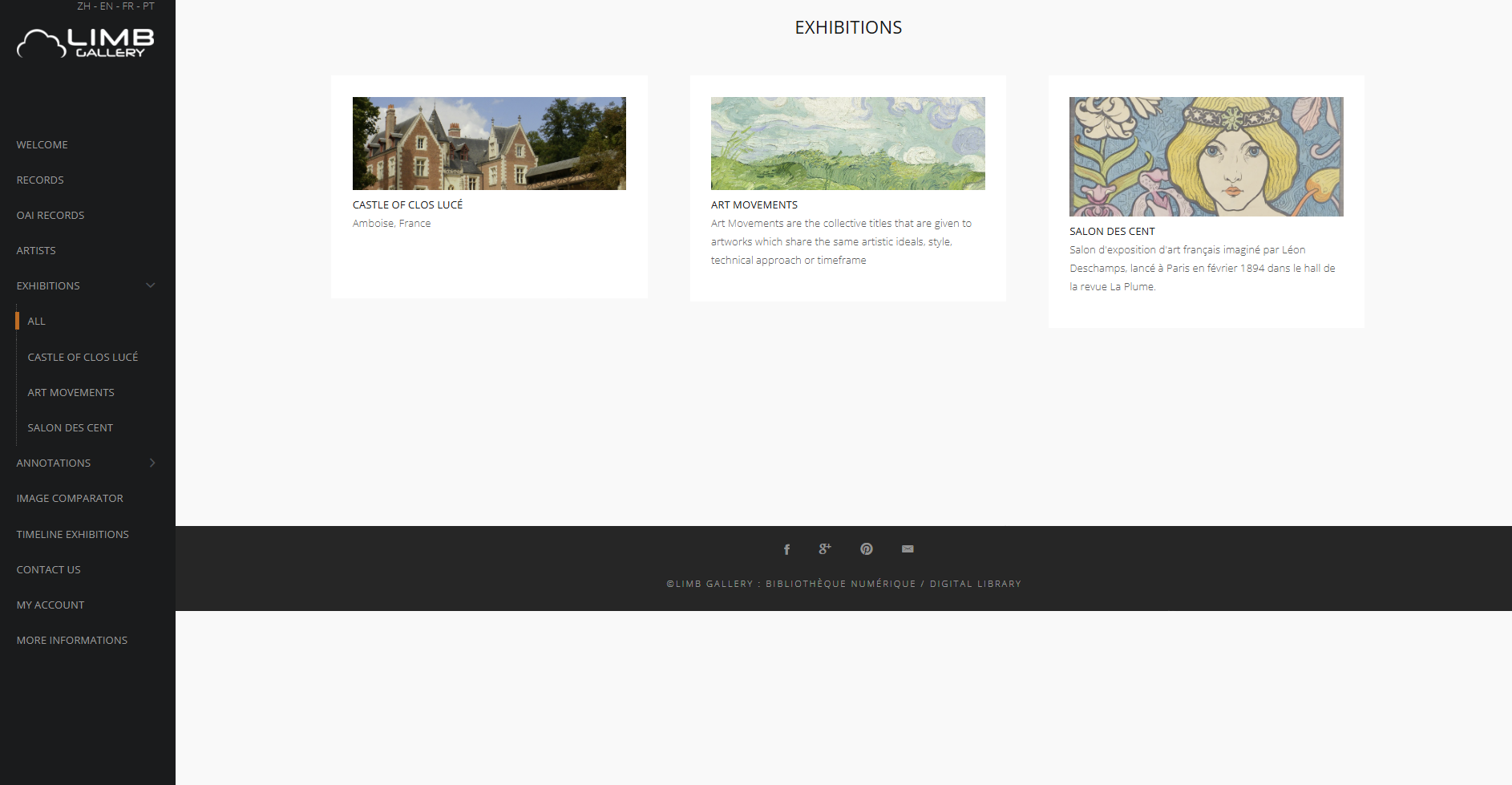Open Artists in the sidebar
Image resolution: width=1512 pixels, height=785 pixels.
36,251
